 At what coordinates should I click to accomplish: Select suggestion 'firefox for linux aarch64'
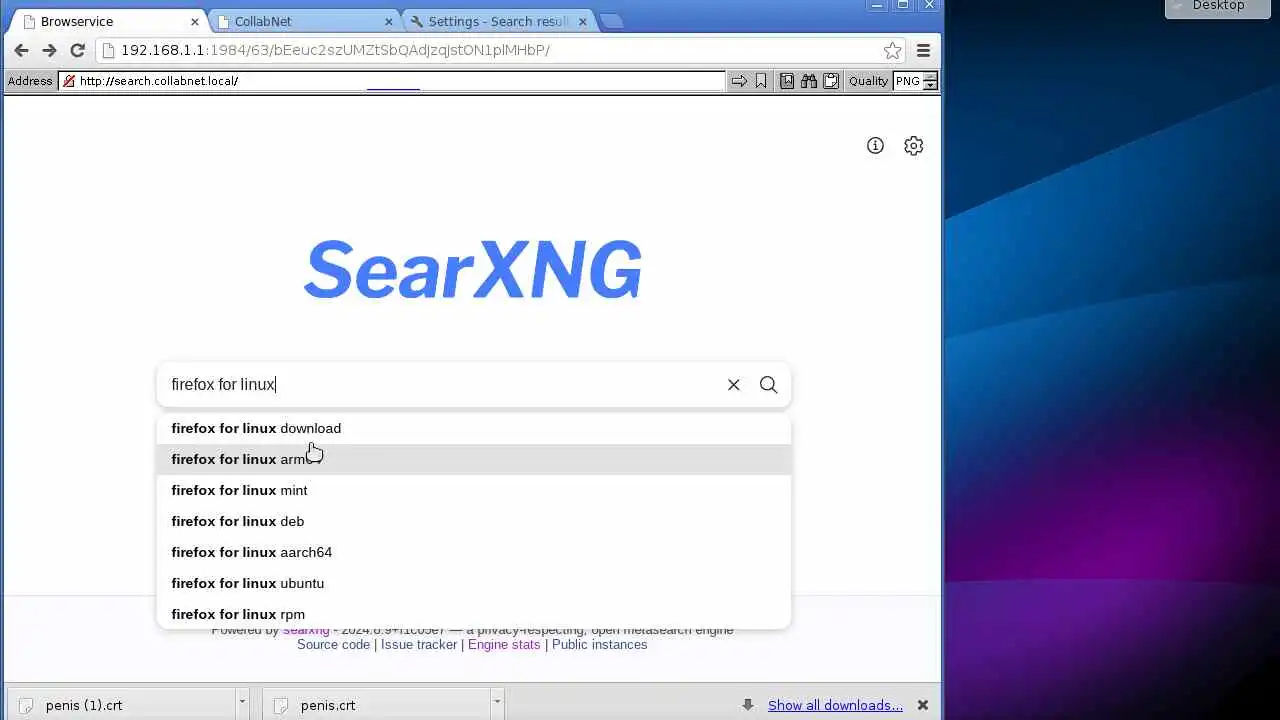click(x=474, y=552)
